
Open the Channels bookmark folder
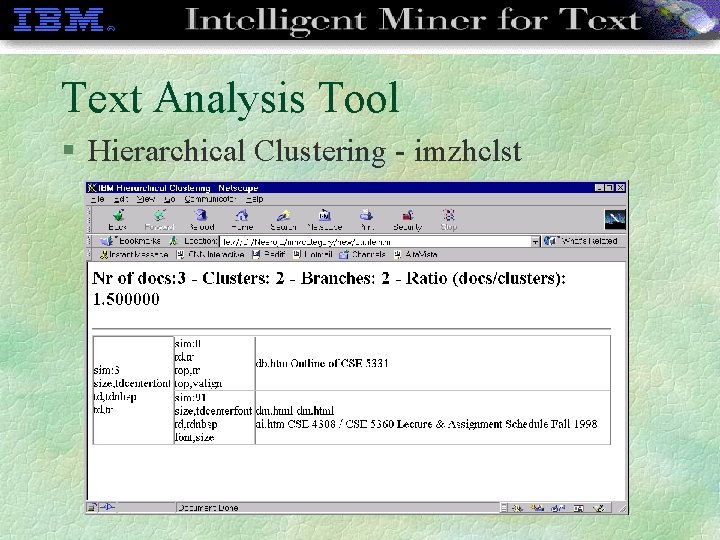point(362,254)
